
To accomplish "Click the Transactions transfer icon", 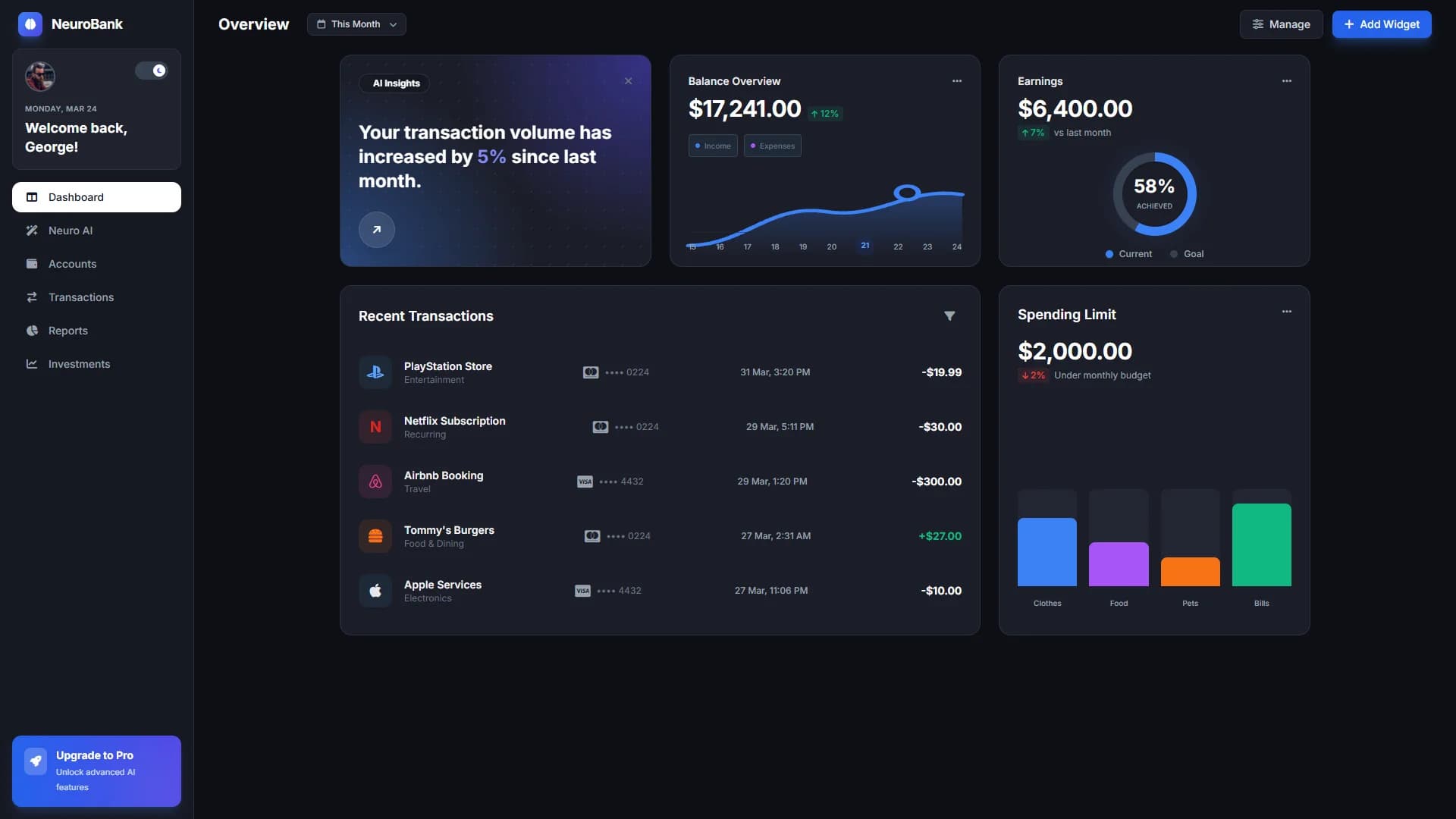I will 32,297.
